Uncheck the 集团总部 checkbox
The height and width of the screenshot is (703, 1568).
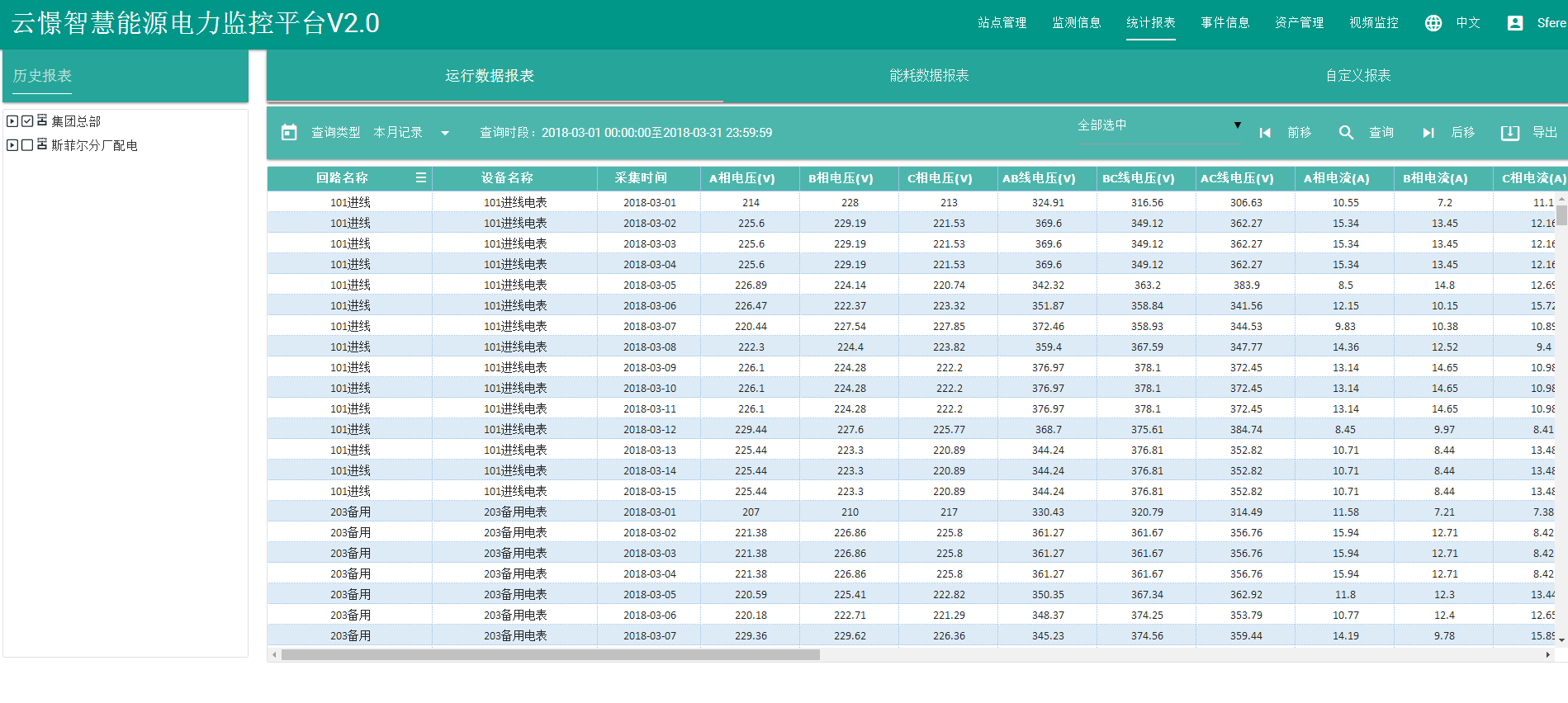click(27, 121)
